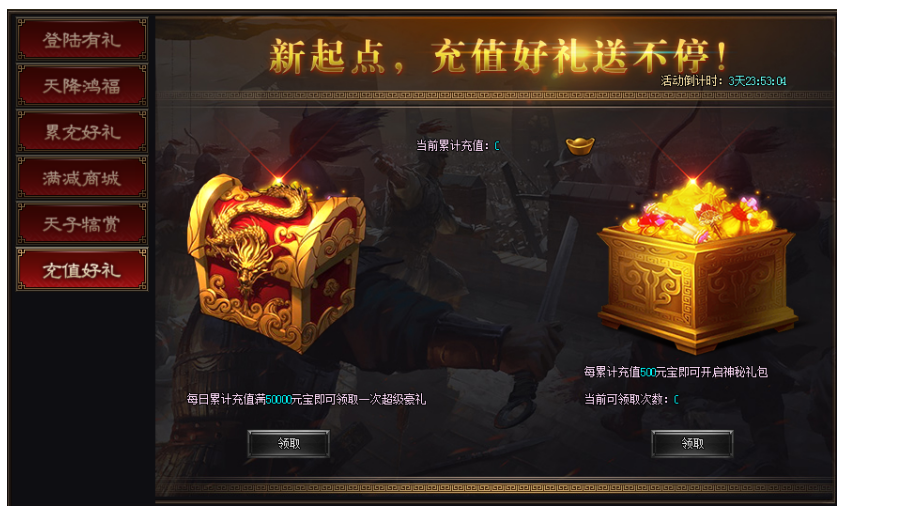The image size is (915, 509).
Task: Click the 当前可领取次数 count
Action: pyautogui.click(x=676, y=400)
